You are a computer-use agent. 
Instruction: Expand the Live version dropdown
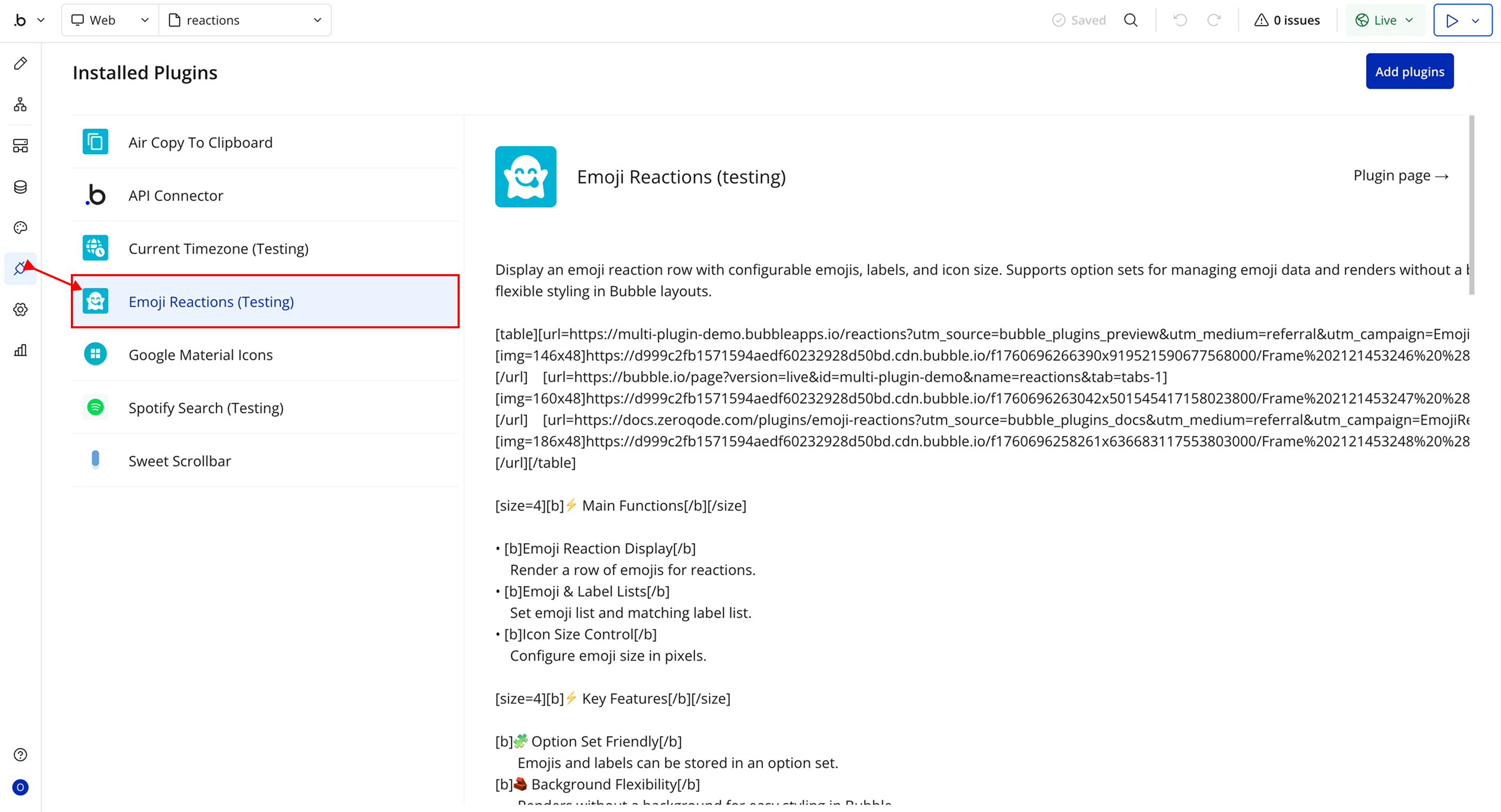point(1384,20)
